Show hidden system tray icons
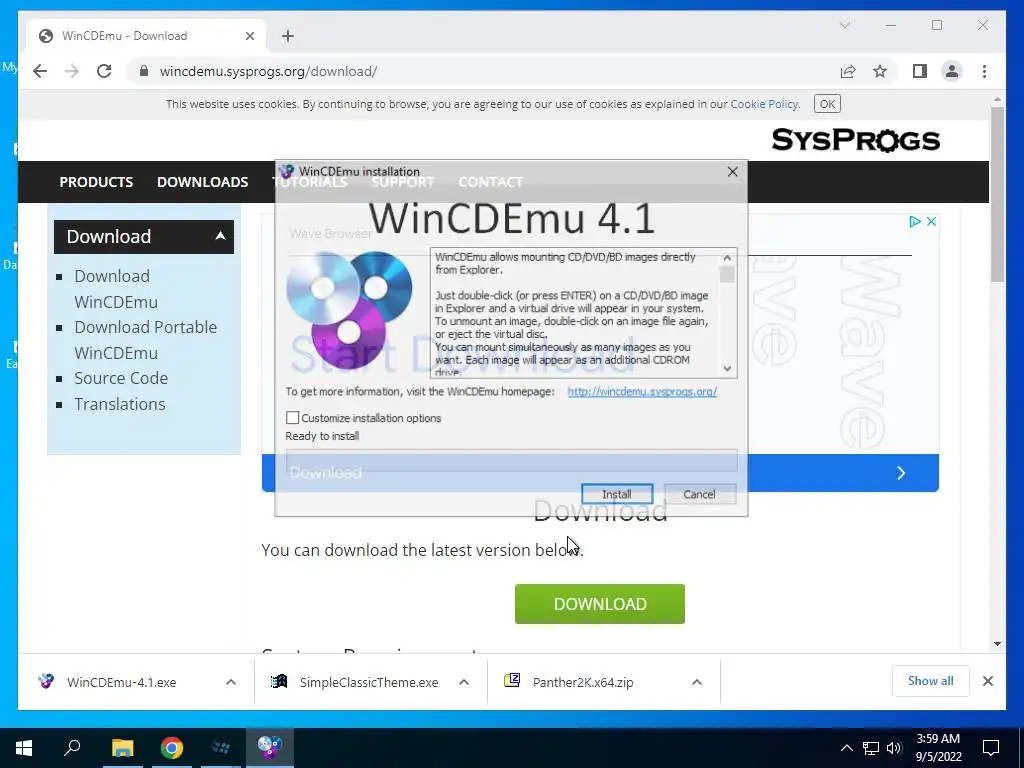This screenshot has height=768, width=1024. tap(846, 748)
